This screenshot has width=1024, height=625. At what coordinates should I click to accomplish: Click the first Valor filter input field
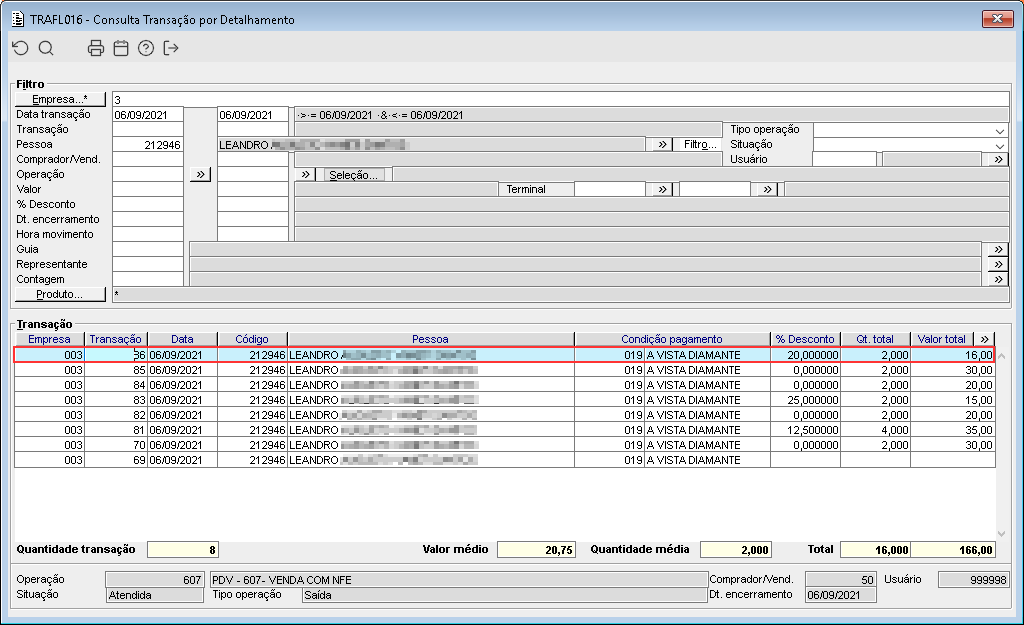tap(148, 190)
